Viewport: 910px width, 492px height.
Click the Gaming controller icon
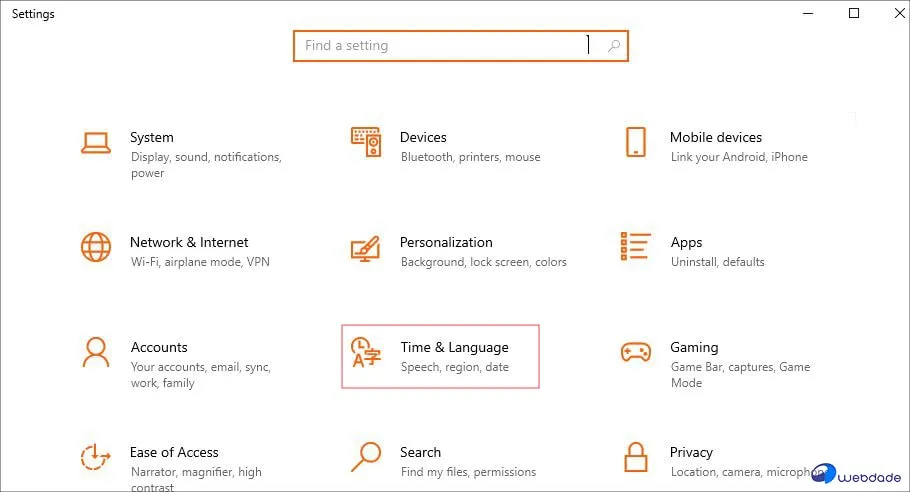635,352
